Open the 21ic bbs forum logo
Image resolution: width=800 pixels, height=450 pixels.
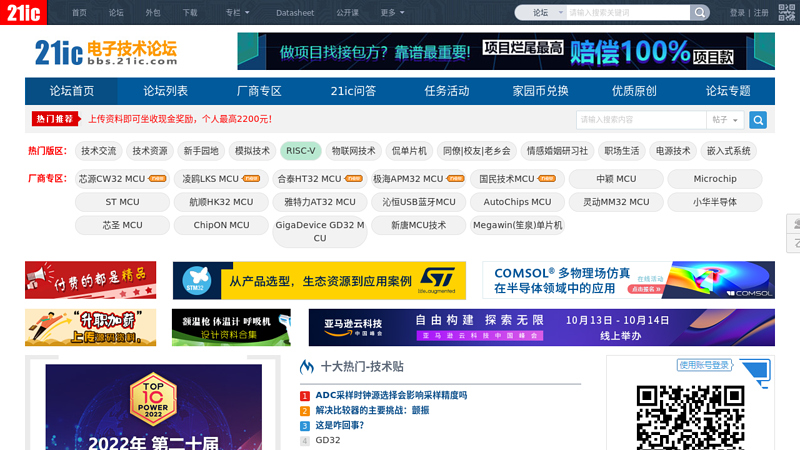click(x=106, y=52)
